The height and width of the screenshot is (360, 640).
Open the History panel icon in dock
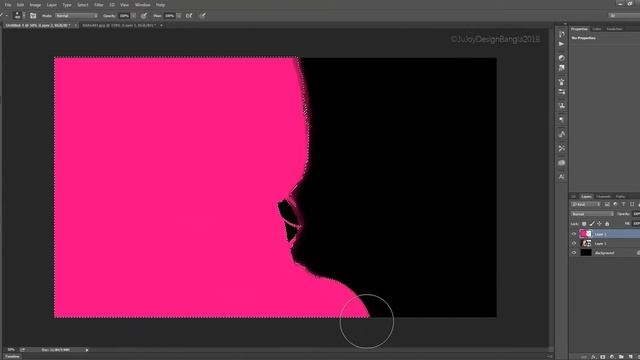[x=562, y=34]
